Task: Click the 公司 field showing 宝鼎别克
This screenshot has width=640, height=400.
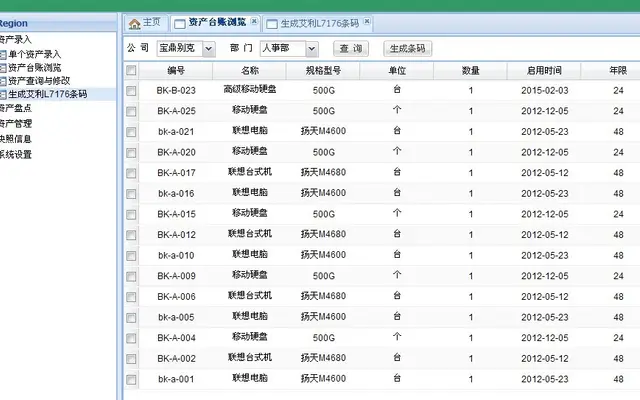Action: pos(180,49)
